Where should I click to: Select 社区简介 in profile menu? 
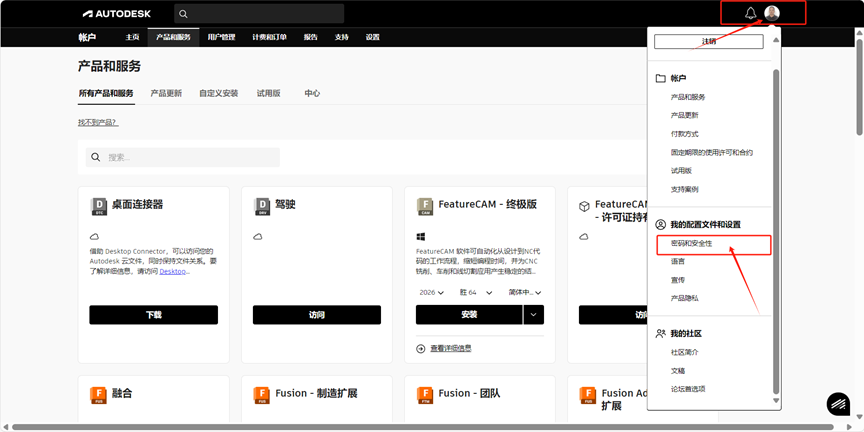(x=685, y=352)
